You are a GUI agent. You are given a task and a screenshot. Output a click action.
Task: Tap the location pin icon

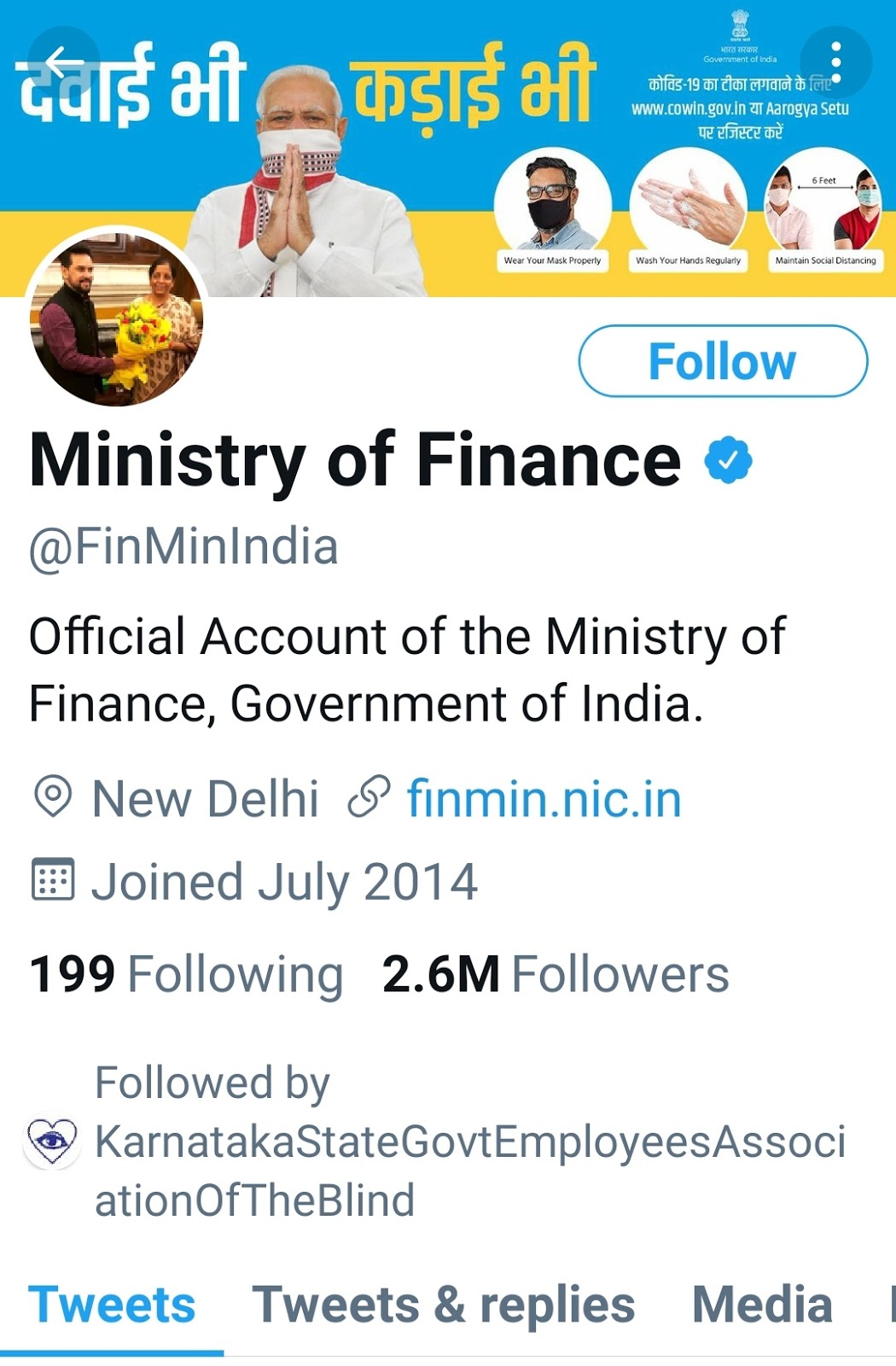[53, 797]
